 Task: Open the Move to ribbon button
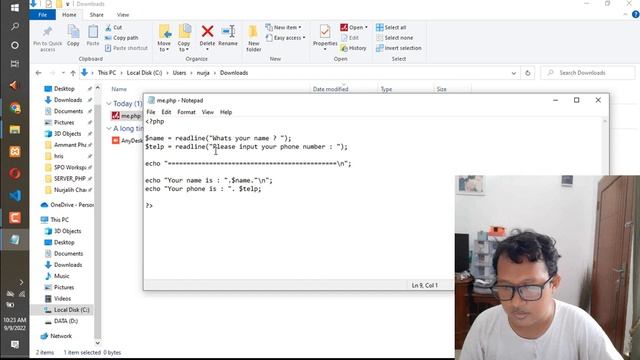(164, 38)
